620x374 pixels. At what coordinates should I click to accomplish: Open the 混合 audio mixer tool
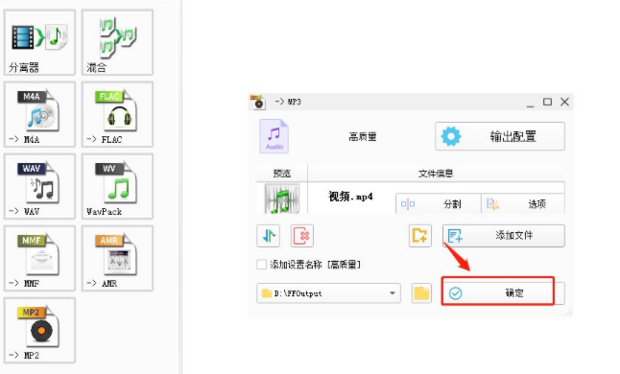117,43
